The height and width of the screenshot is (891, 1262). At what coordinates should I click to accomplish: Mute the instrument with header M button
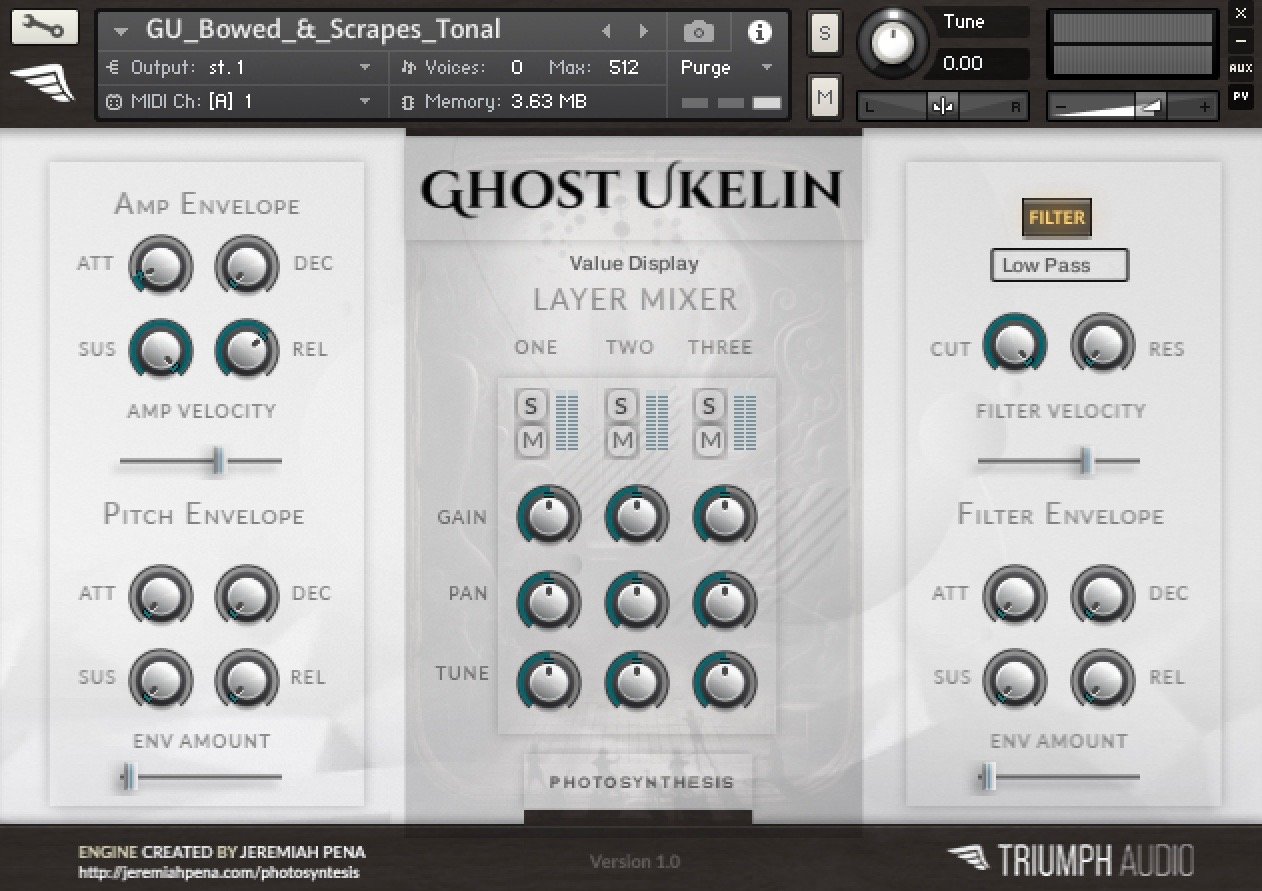pyautogui.click(x=824, y=97)
